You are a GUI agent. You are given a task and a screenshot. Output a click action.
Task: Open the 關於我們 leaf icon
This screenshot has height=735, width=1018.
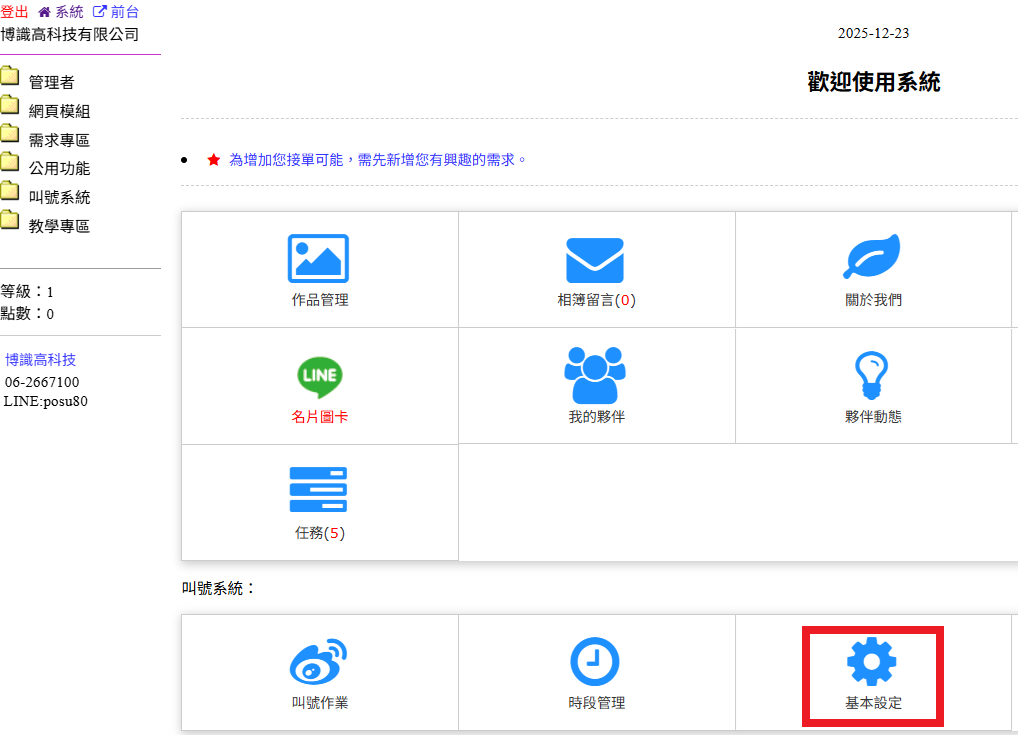click(x=872, y=258)
